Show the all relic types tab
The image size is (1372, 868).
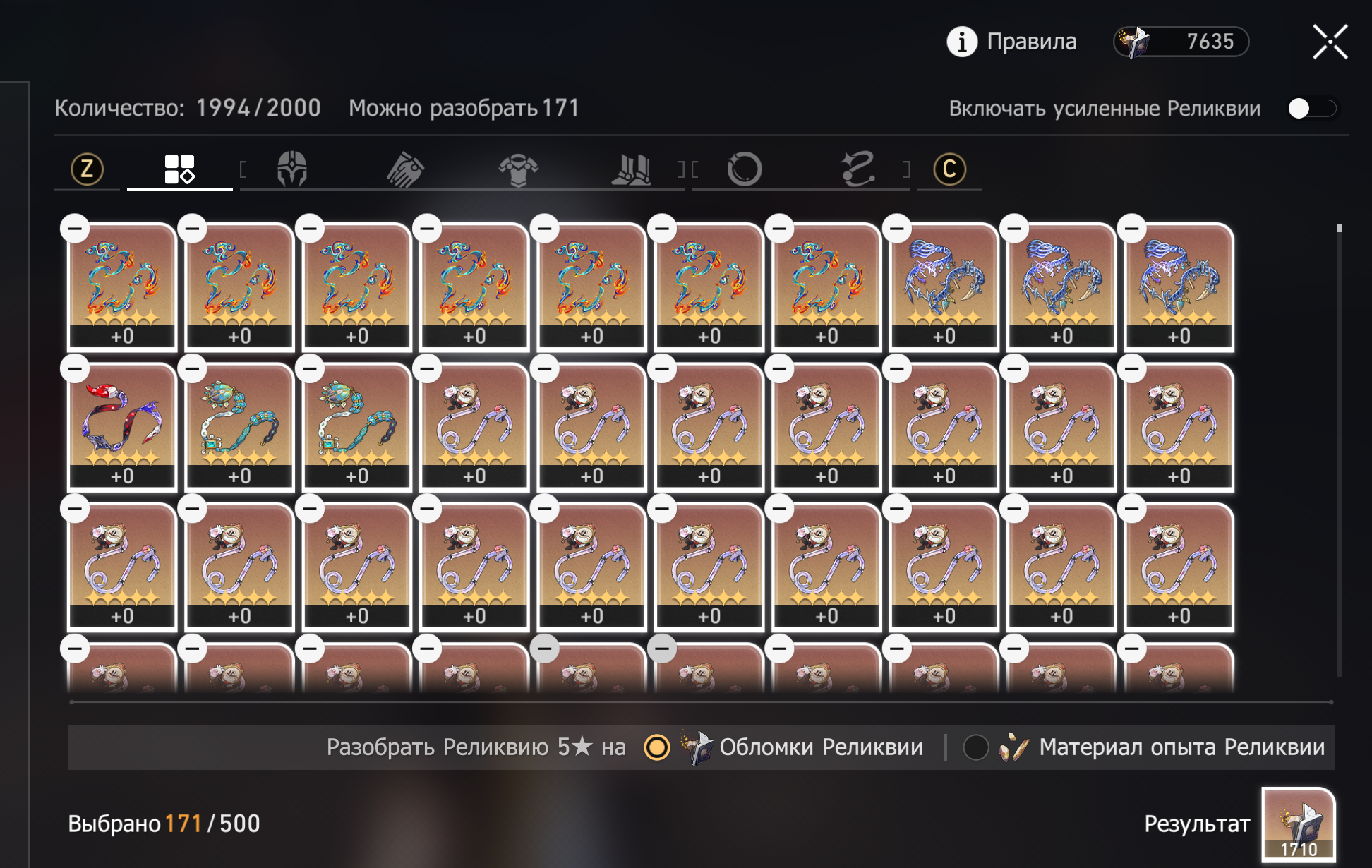(x=179, y=169)
